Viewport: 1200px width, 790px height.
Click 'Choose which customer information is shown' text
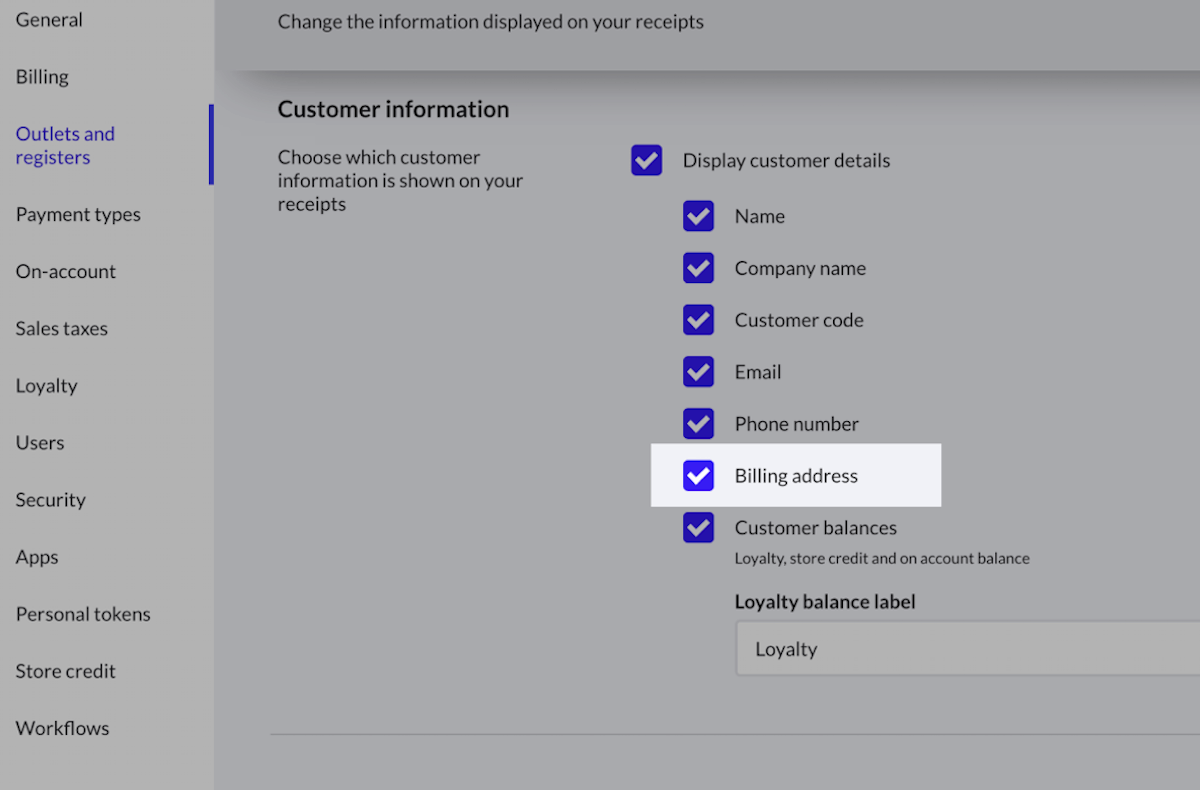pos(400,181)
